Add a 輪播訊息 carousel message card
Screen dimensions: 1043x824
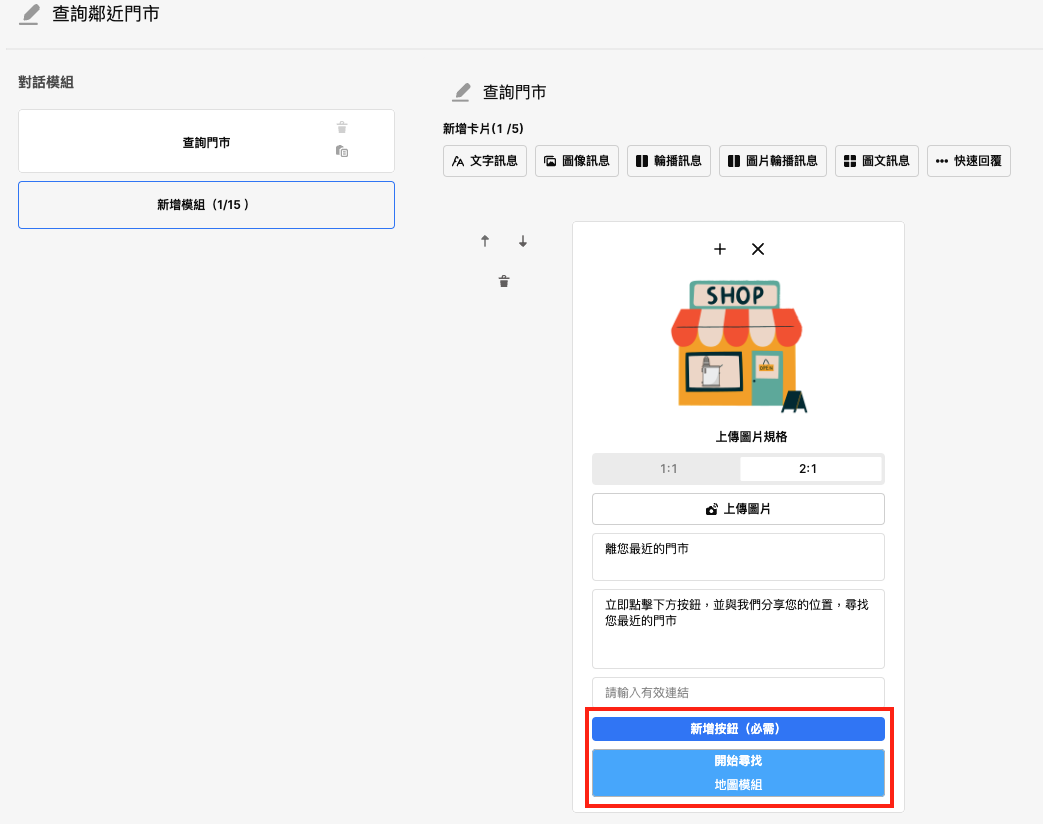pos(669,161)
